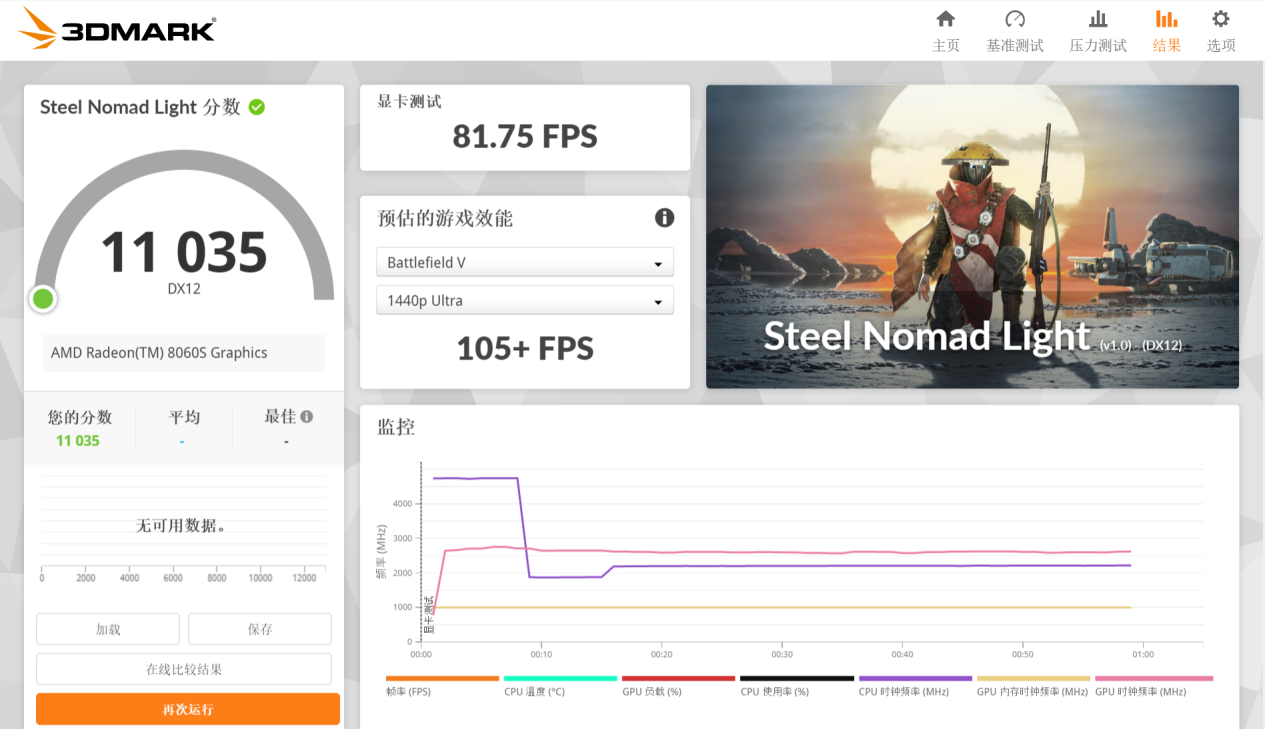The image size is (1265, 729).
Task: Open 基准测试 benchmark gauge icon
Action: [x=1014, y=20]
